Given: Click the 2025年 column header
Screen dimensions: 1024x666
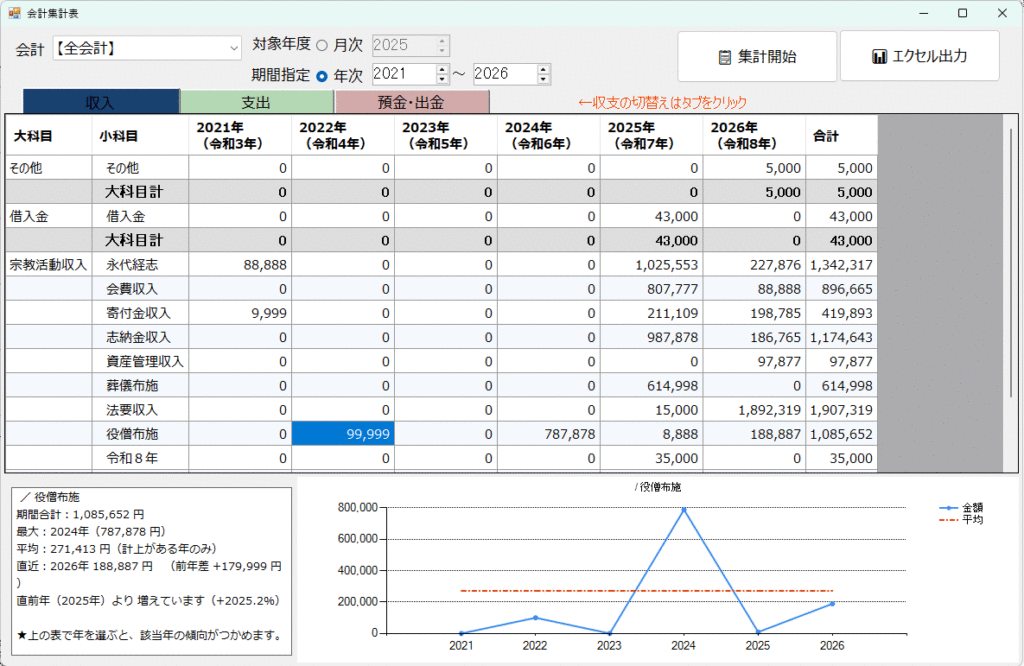Looking at the screenshot, I should pyautogui.click(x=651, y=135).
